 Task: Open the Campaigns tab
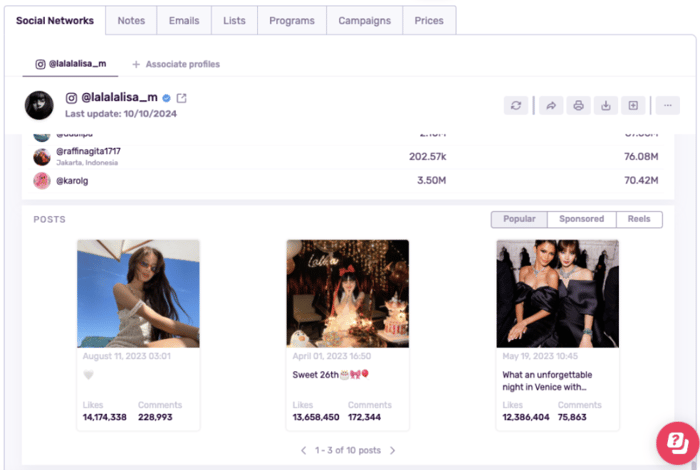point(364,20)
